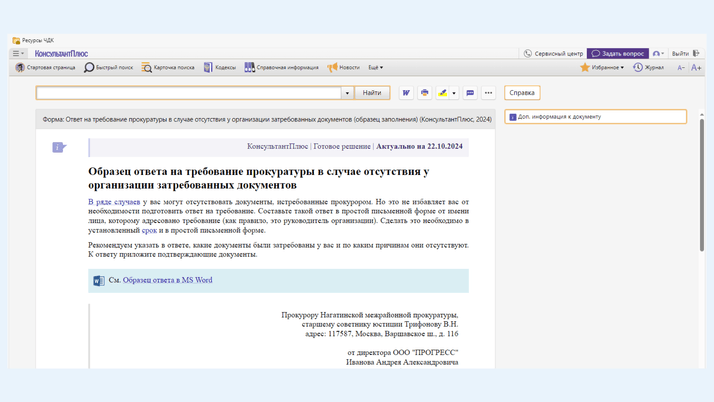Open the three-dots more actions
The width and height of the screenshot is (714, 402).
pos(488,93)
